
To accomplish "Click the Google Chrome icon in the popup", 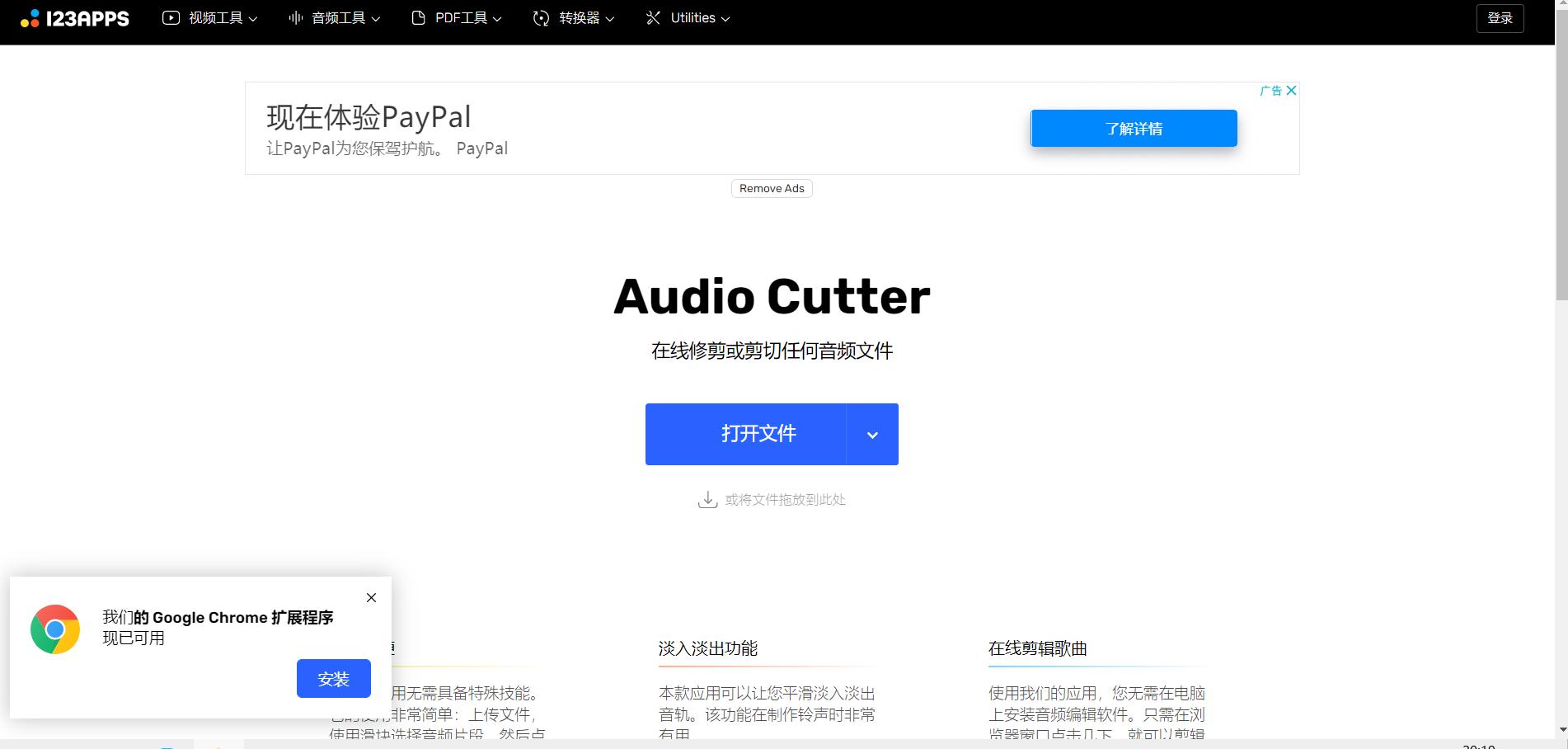I will point(54,629).
